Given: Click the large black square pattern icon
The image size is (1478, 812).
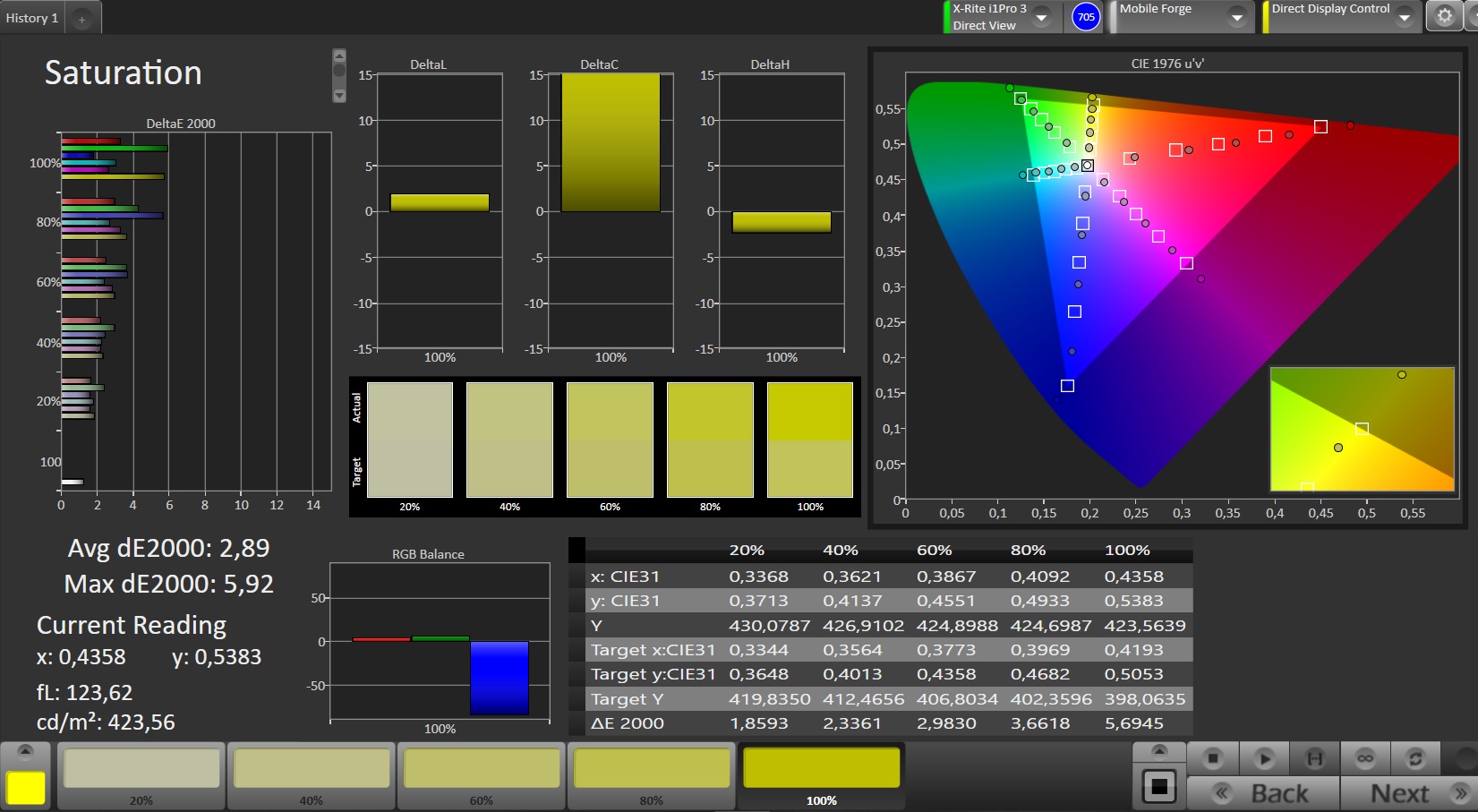Looking at the screenshot, I should (1158, 788).
